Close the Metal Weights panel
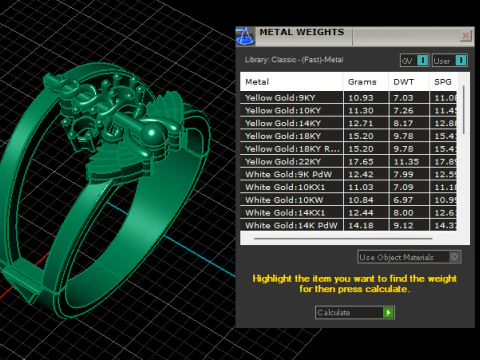The height and width of the screenshot is (360, 480). (x=466, y=35)
